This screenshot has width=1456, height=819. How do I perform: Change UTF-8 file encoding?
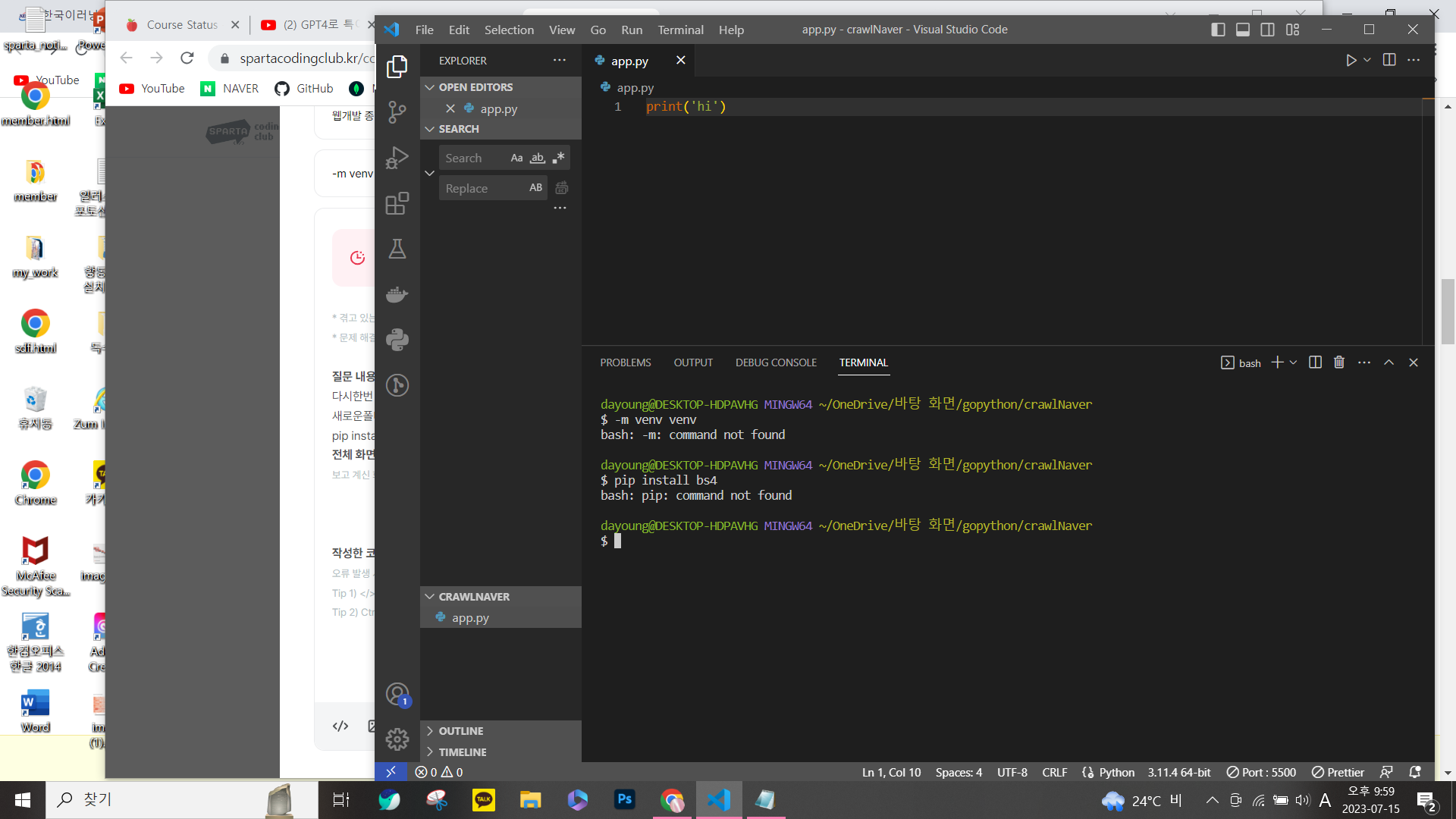tap(1012, 772)
